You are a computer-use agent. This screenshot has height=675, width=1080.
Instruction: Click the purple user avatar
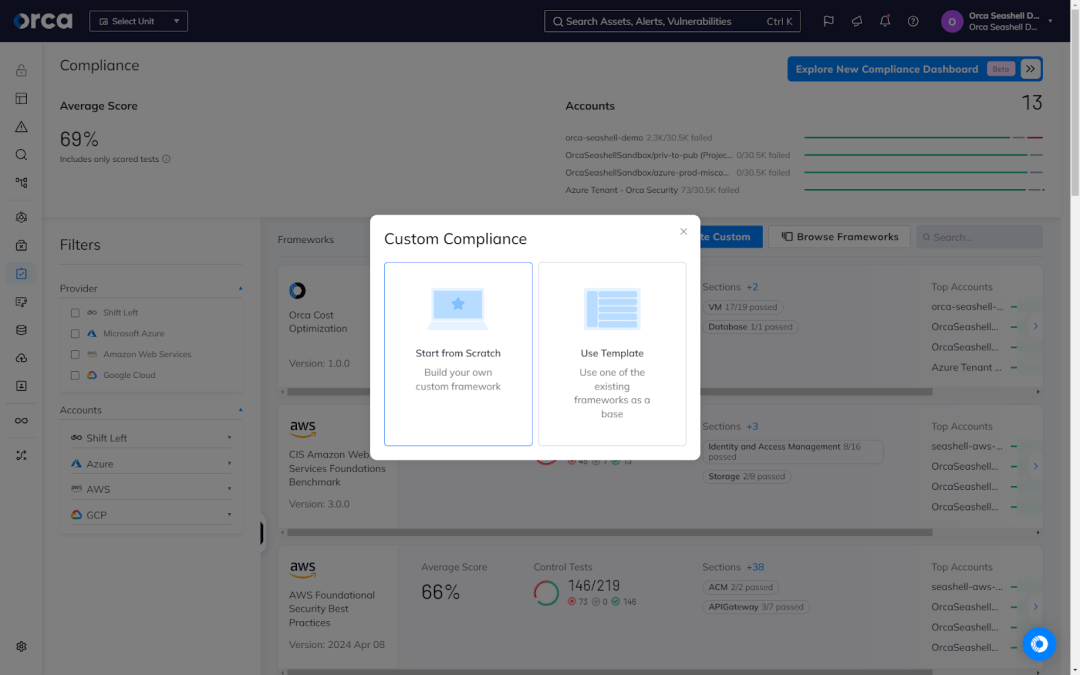click(952, 21)
